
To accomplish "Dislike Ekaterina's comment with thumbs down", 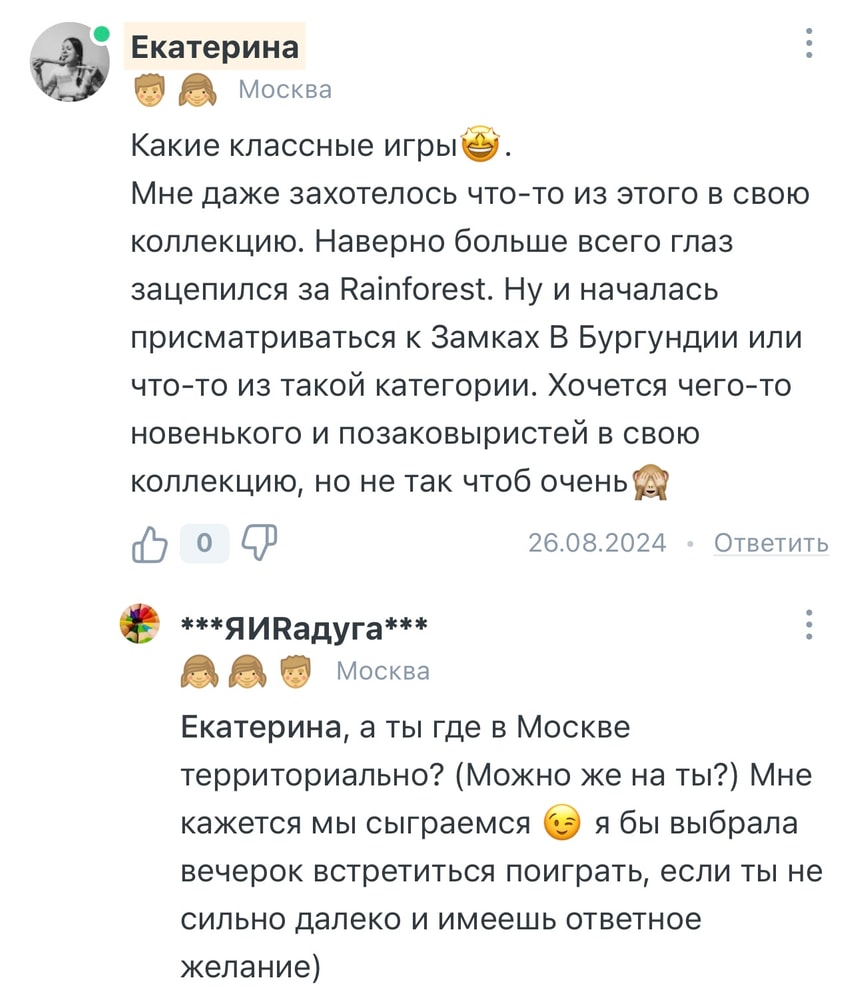I will [x=260, y=543].
